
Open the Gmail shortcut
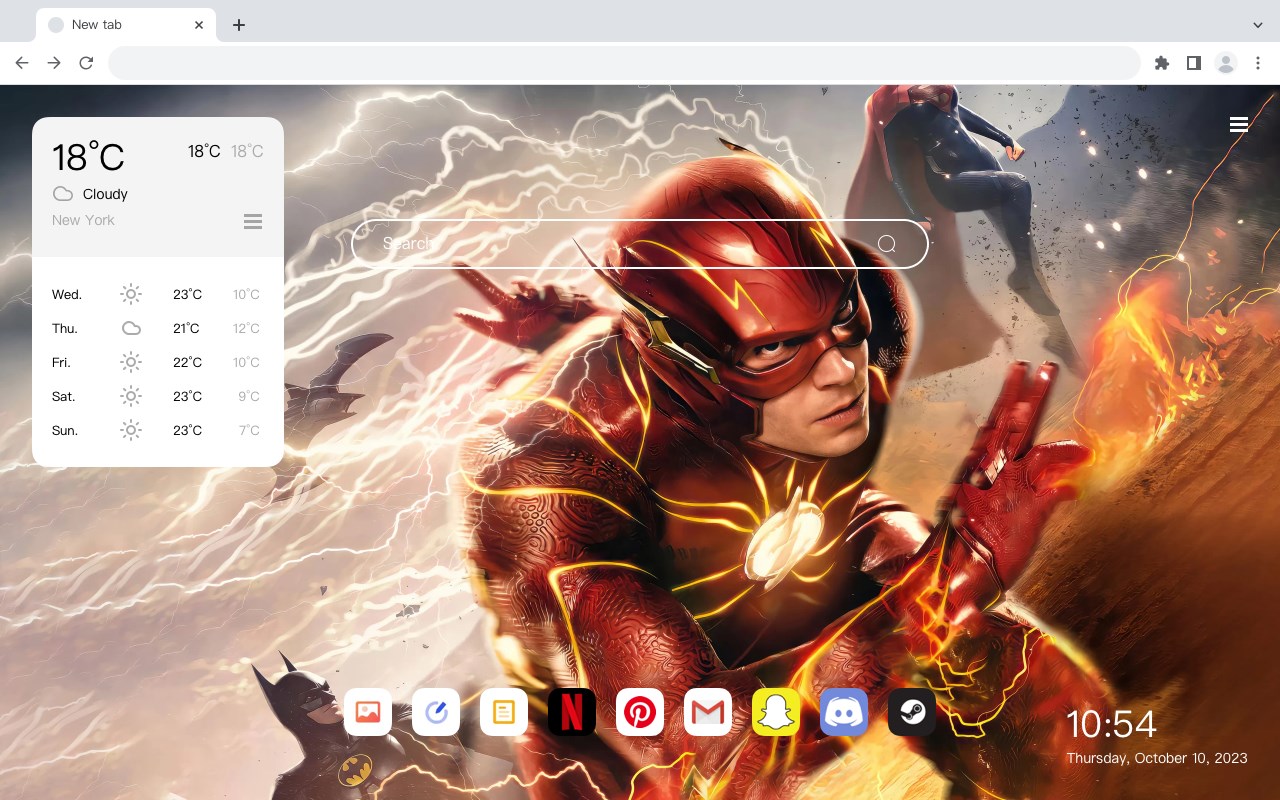click(708, 712)
